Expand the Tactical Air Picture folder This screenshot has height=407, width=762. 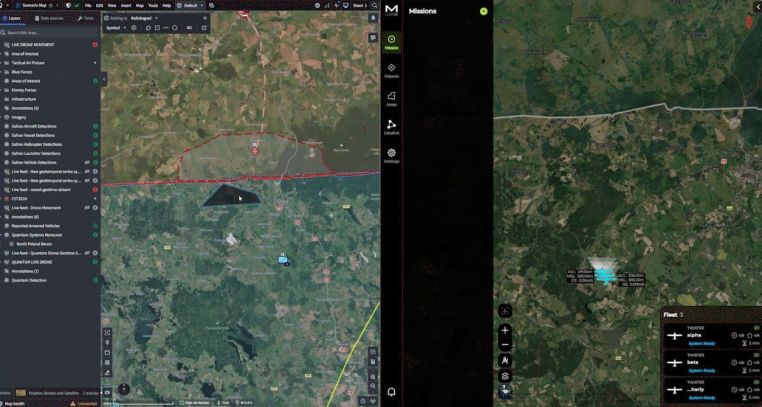coord(6,62)
